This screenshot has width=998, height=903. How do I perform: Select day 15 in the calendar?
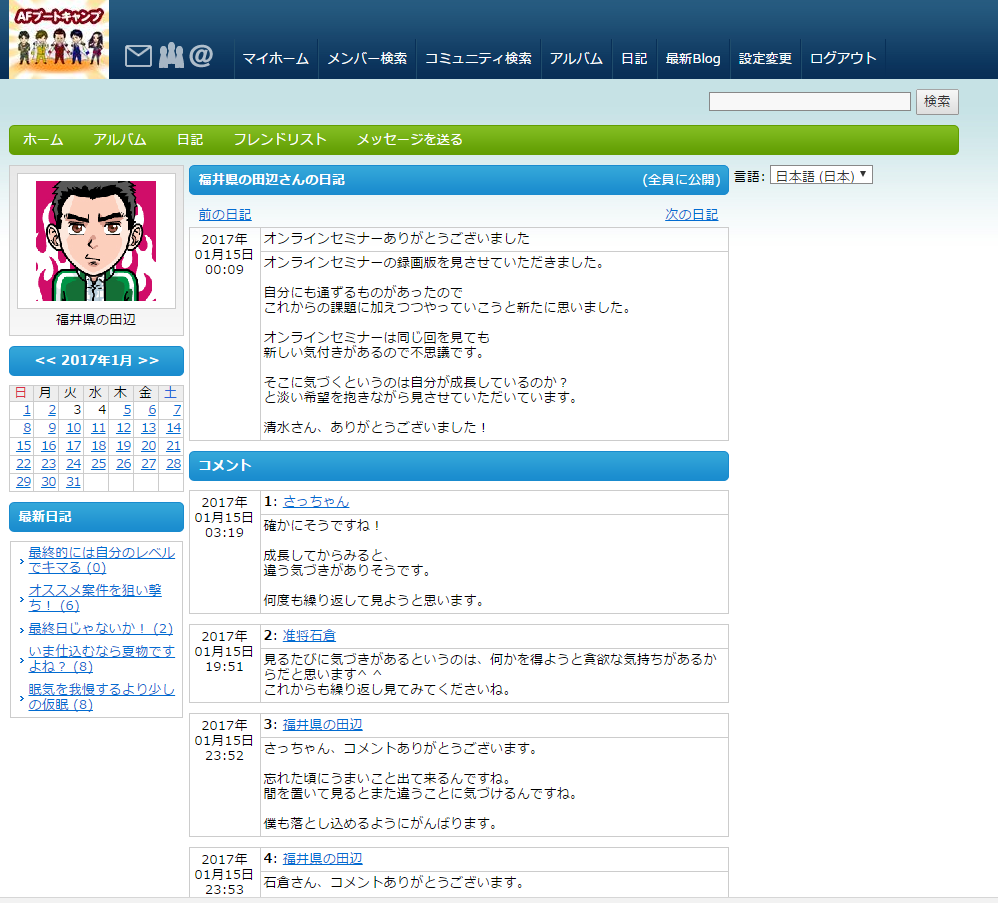(x=23, y=446)
